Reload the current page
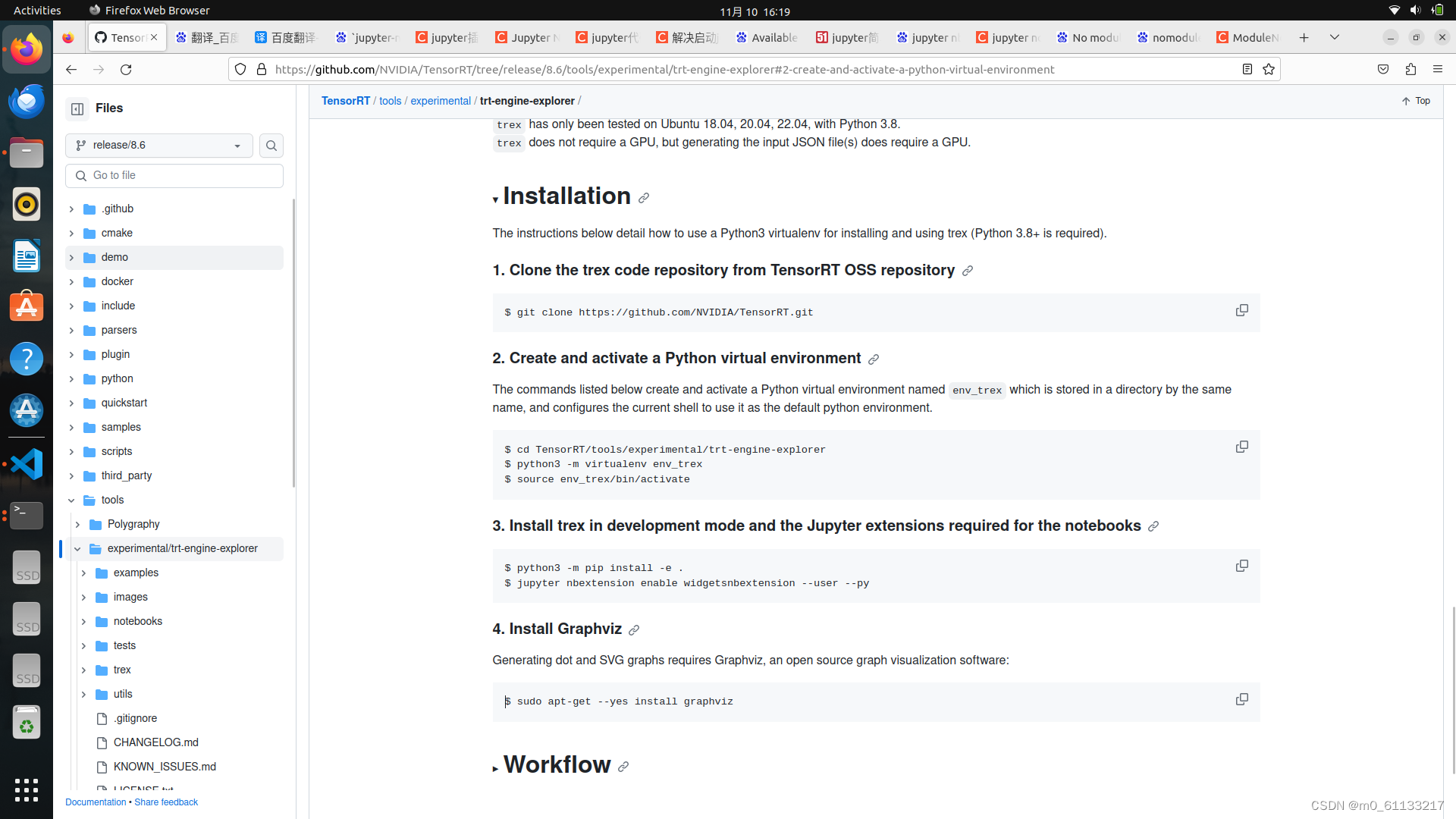Screen dimensions: 1456x819 [x=126, y=69]
